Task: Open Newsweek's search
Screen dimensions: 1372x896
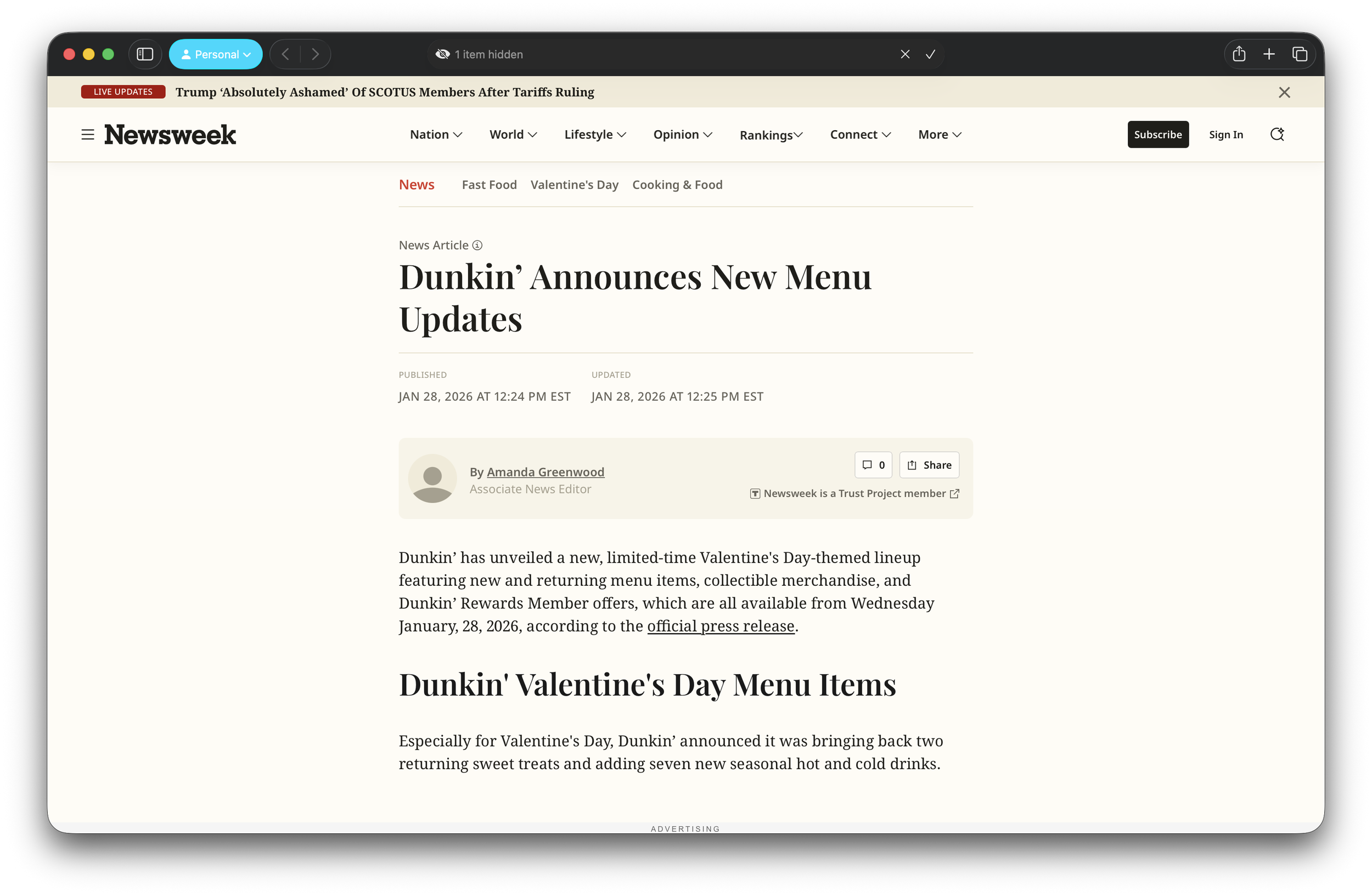Action: (x=1277, y=135)
